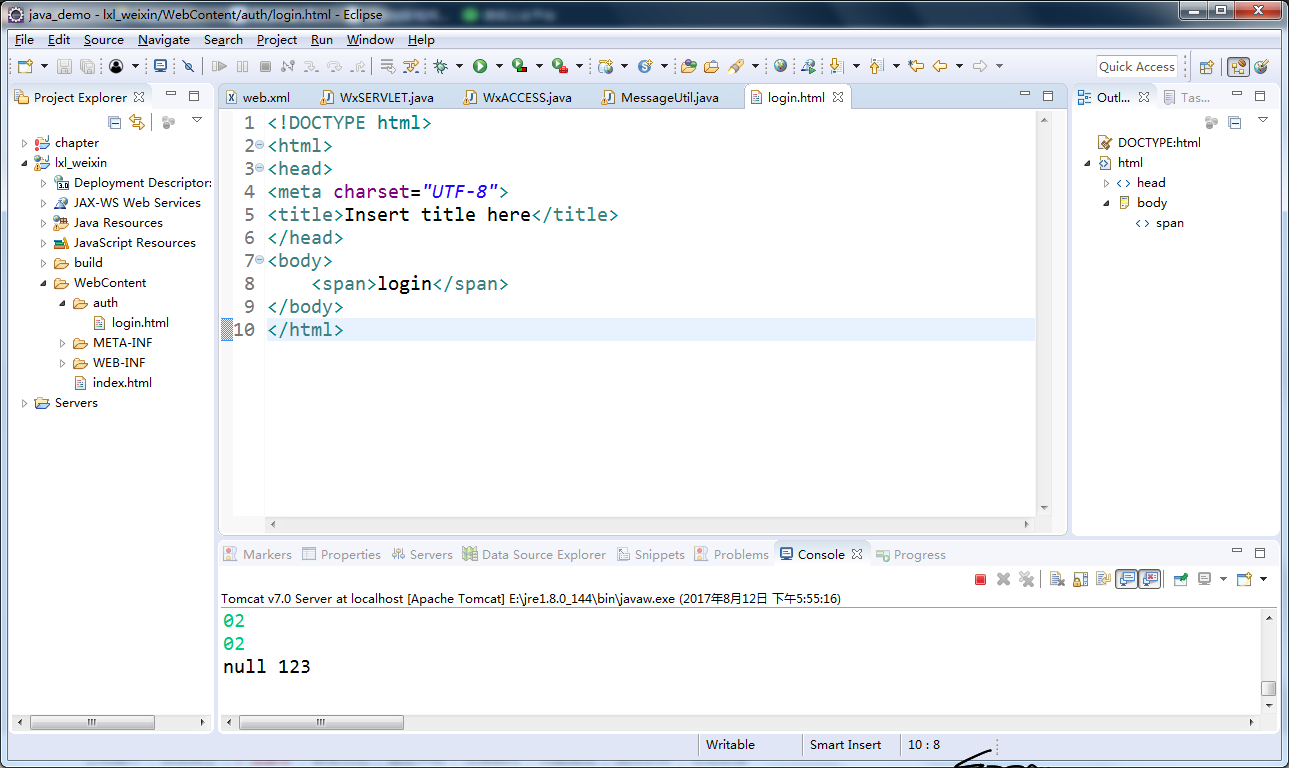
Task: Switch to the web.xml editor tab
Action: 257,97
